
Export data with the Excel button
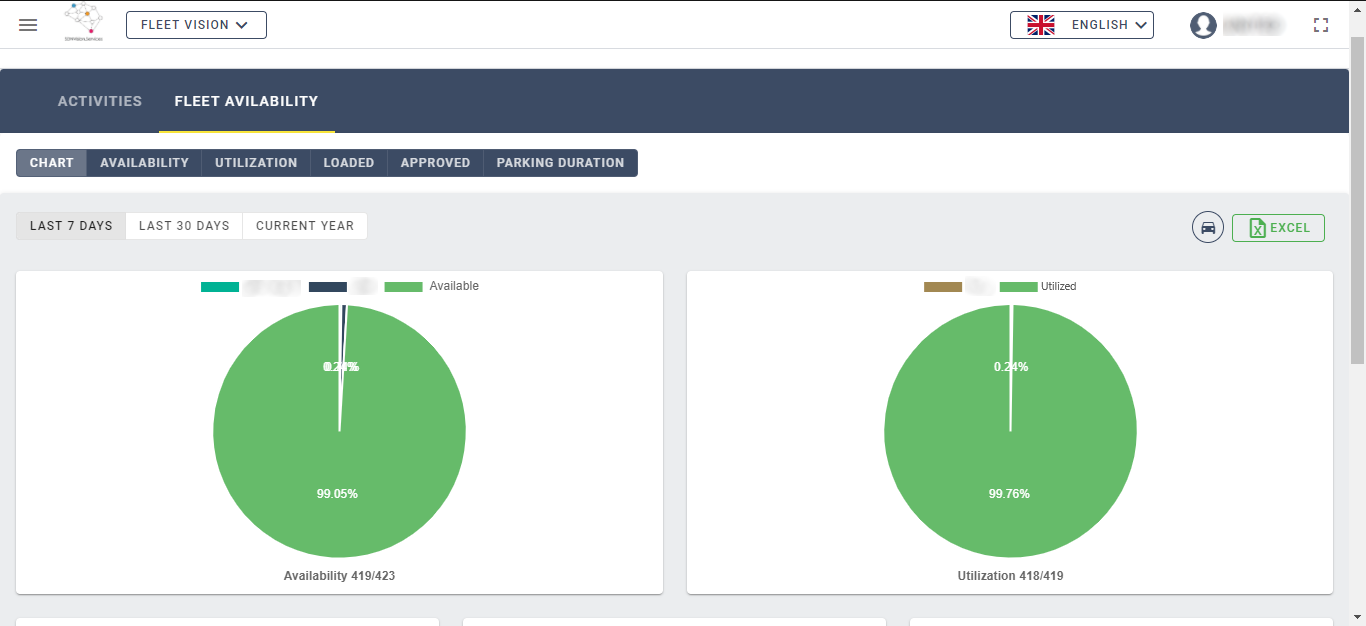click(1278, 228)
